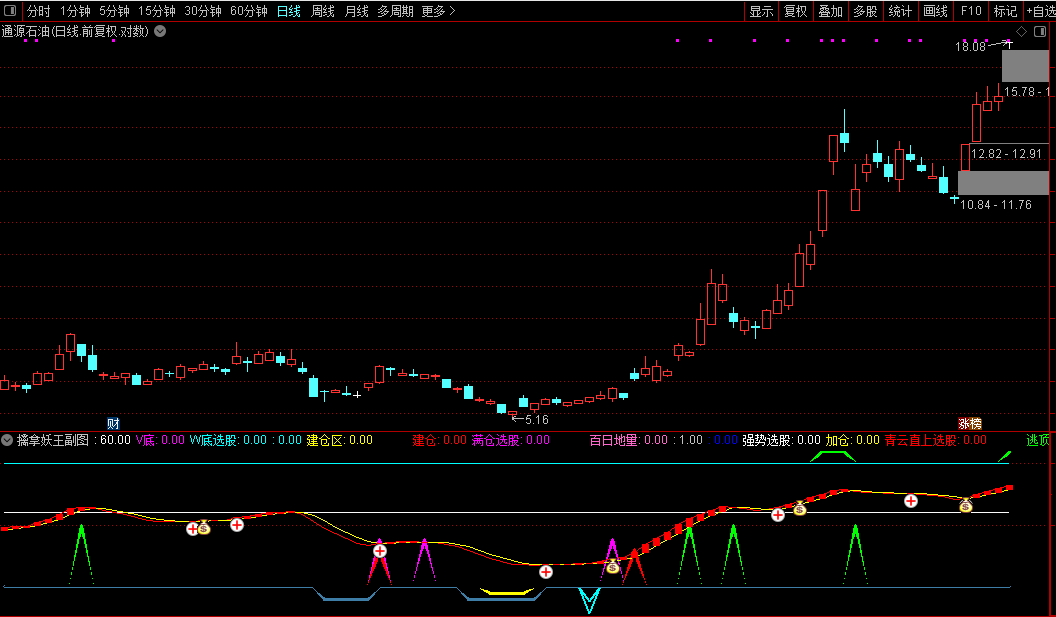Image resolution: width=1056 pixels, height=617 pixels.
Task: Click the 画线 drawing tools button
Action: [935, 11]
